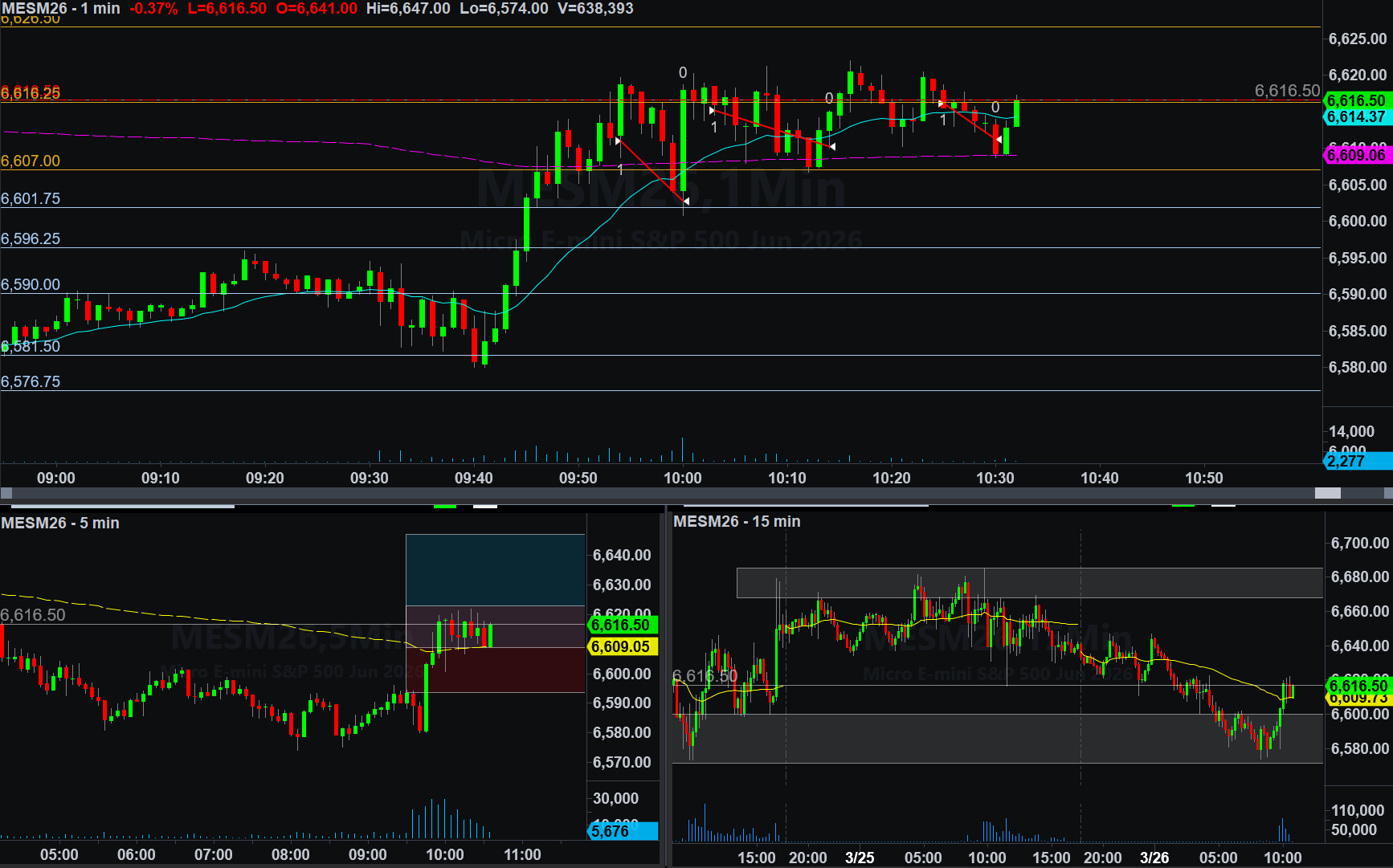Select the 6,576.75 level label
This screenshot has width=1393, height=868.
coord(31,381)
